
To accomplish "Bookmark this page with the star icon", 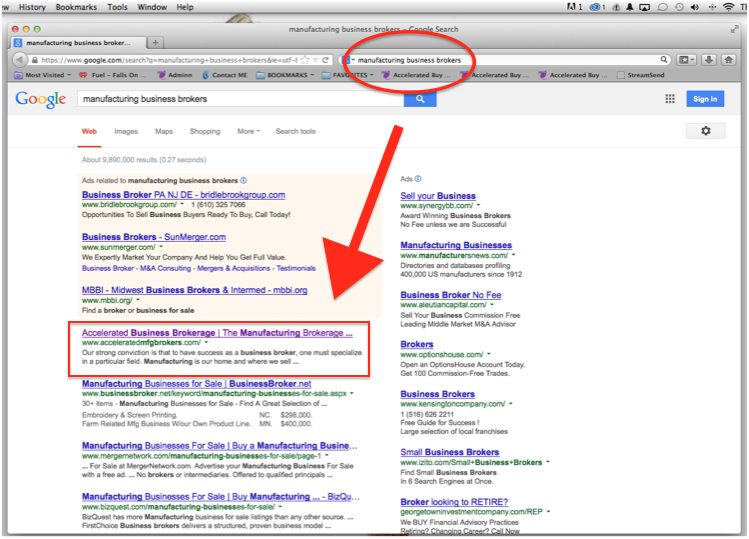I will [x=305, y=60].
